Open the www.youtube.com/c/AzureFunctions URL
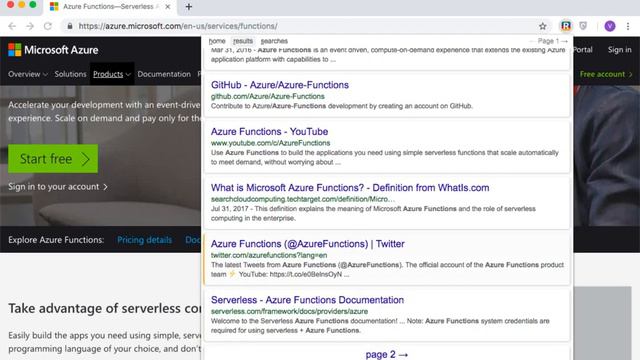The image size is (640, 360). tap(270, 143)
